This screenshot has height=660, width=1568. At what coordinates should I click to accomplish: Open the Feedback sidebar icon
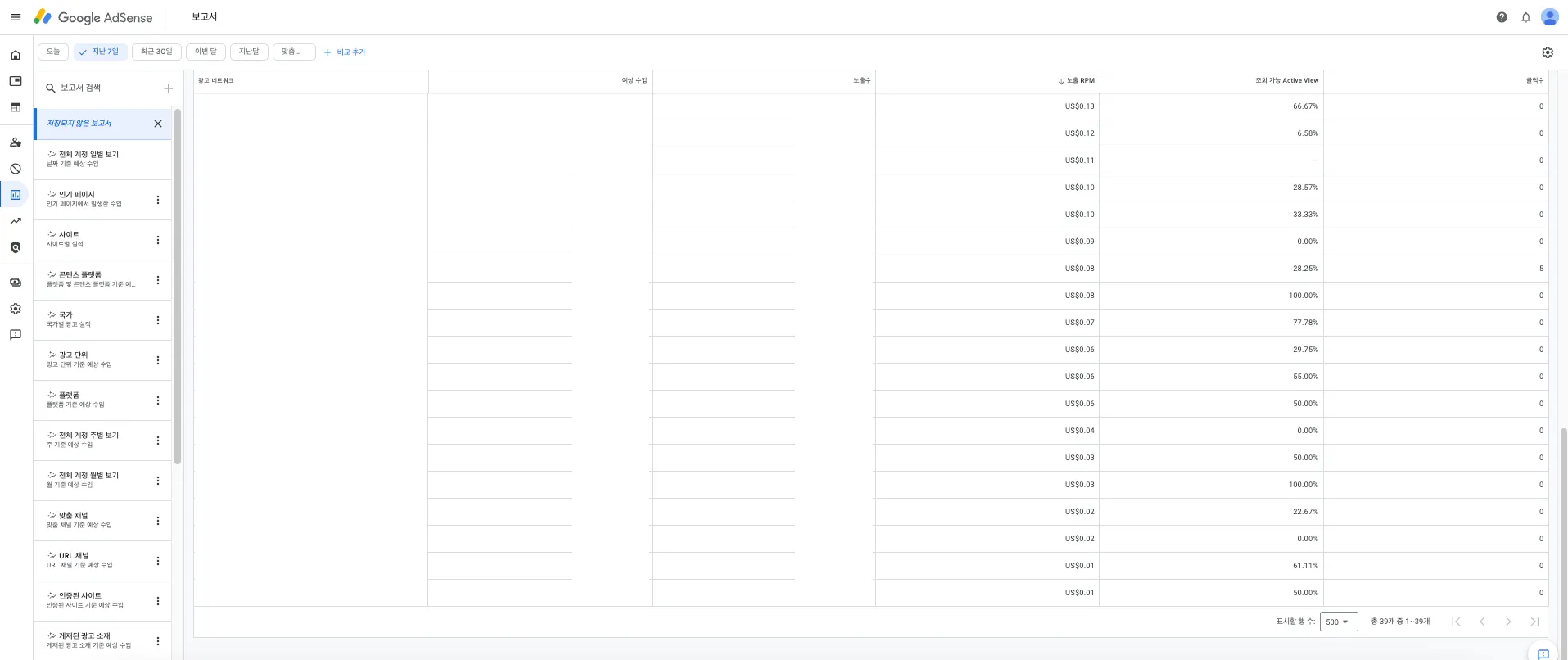[16, 335]
